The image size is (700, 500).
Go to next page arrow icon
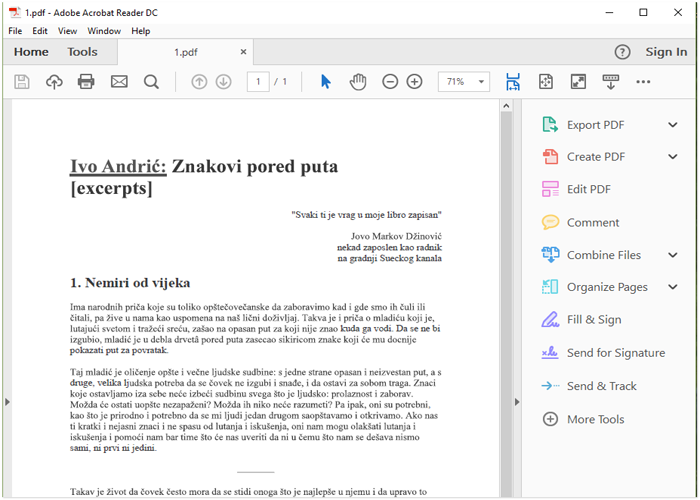click(223, 82)
